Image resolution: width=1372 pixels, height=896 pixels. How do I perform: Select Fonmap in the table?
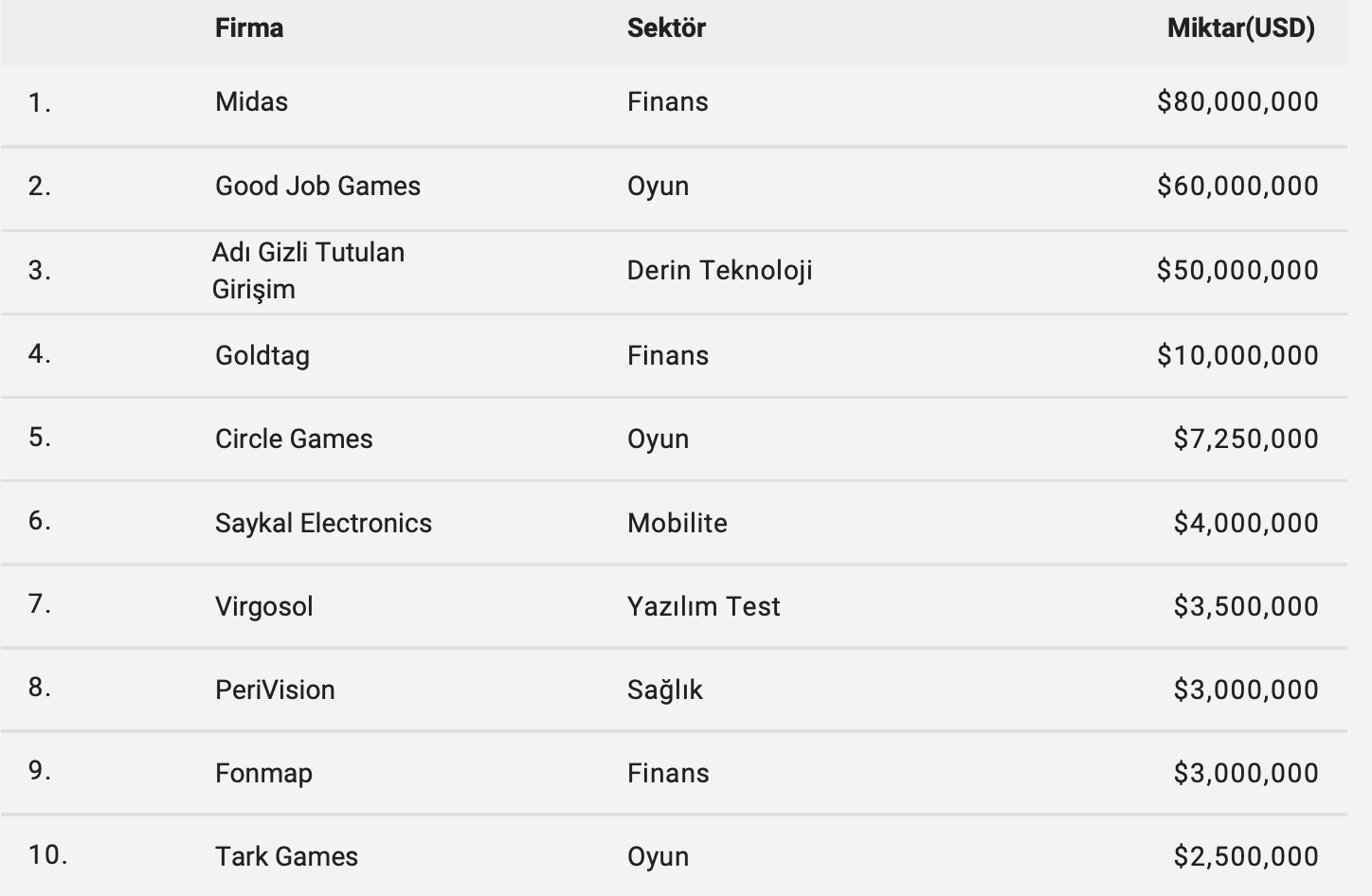pos(263,774)
